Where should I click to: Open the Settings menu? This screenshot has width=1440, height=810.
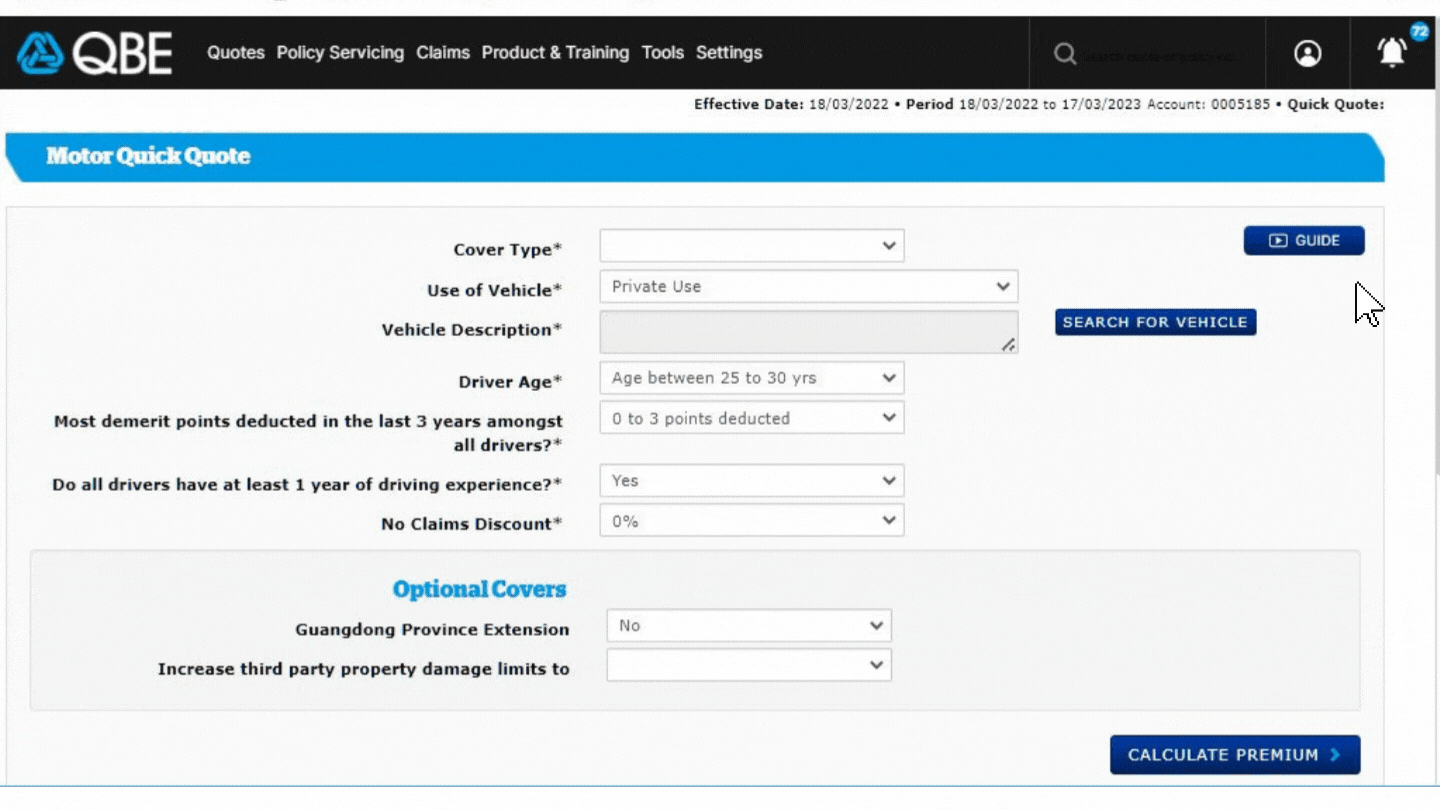(729, 53)
